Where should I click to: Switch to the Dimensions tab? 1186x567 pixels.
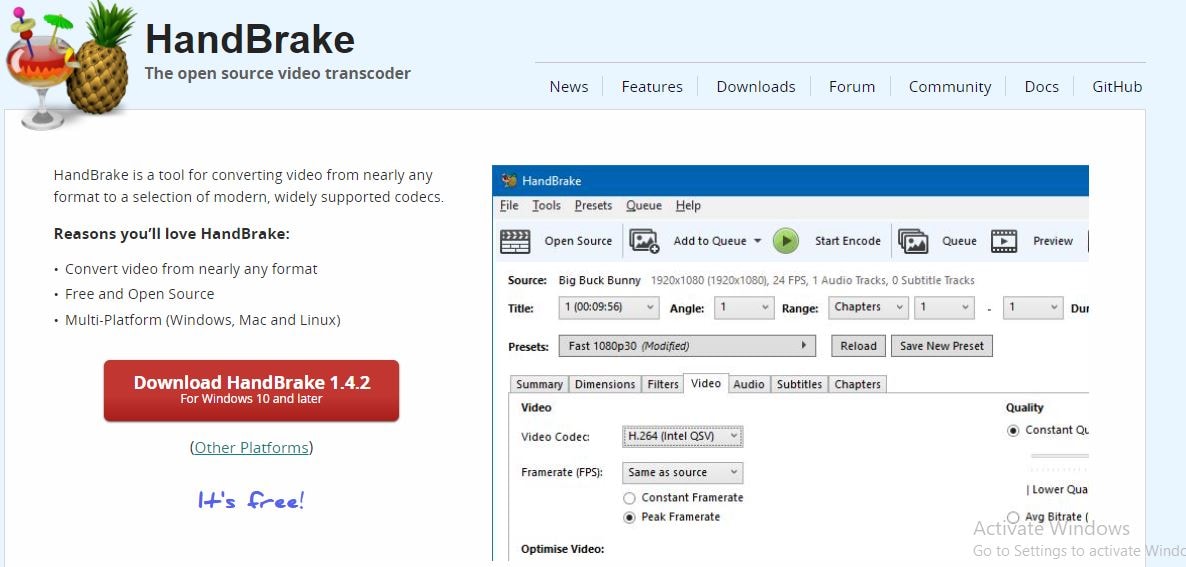pyautogui.click(x=604, y=384)
